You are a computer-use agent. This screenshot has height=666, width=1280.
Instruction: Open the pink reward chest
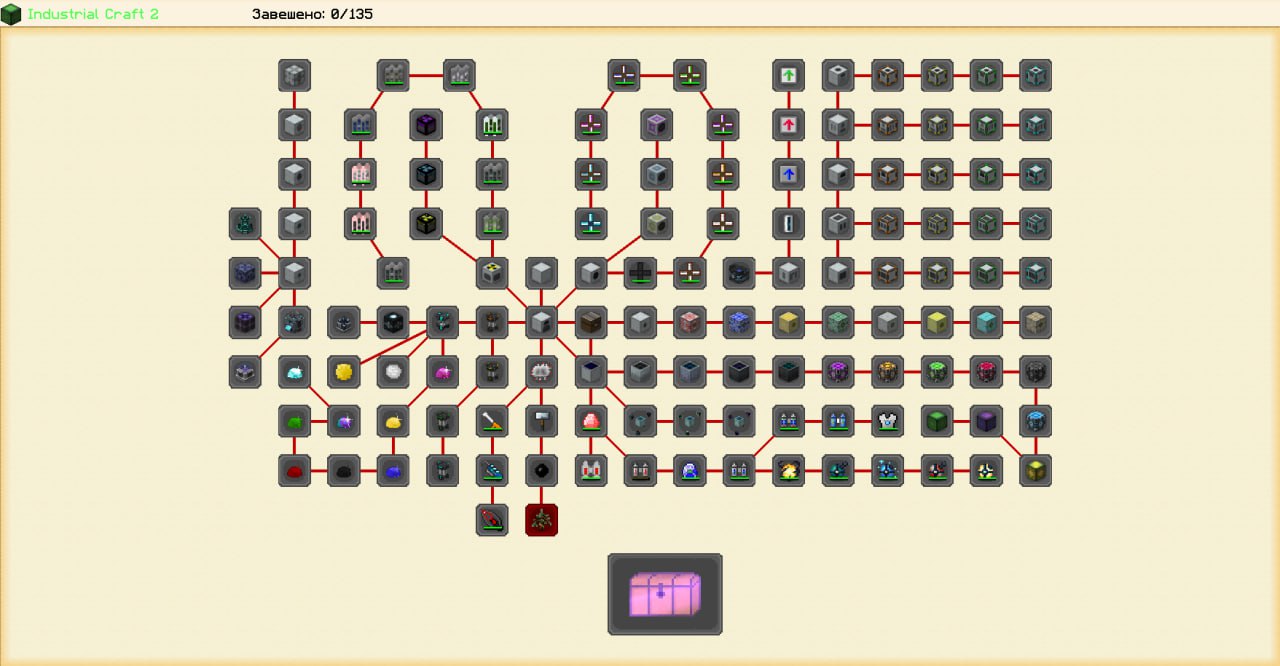click(665, 594)
